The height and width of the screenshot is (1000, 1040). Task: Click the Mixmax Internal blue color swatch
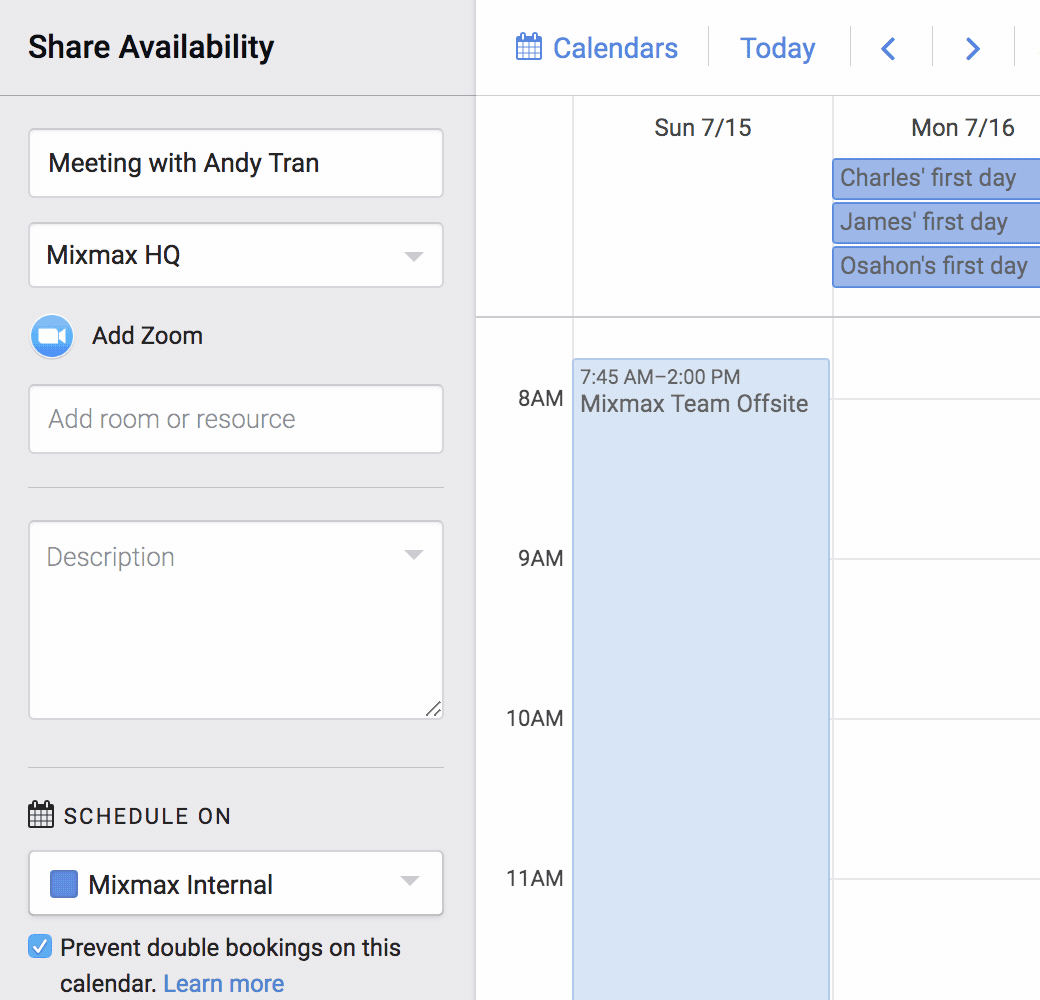pyautogui.click(x=64, y=884)
